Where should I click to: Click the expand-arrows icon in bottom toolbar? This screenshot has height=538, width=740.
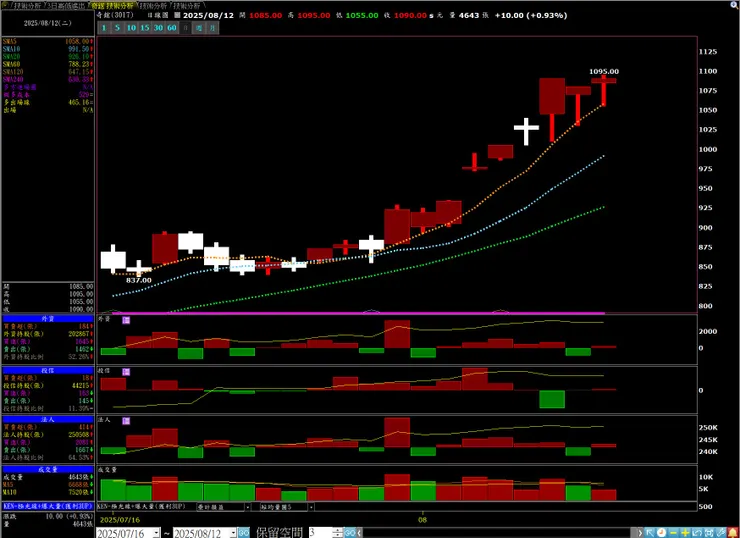(697, 533)
